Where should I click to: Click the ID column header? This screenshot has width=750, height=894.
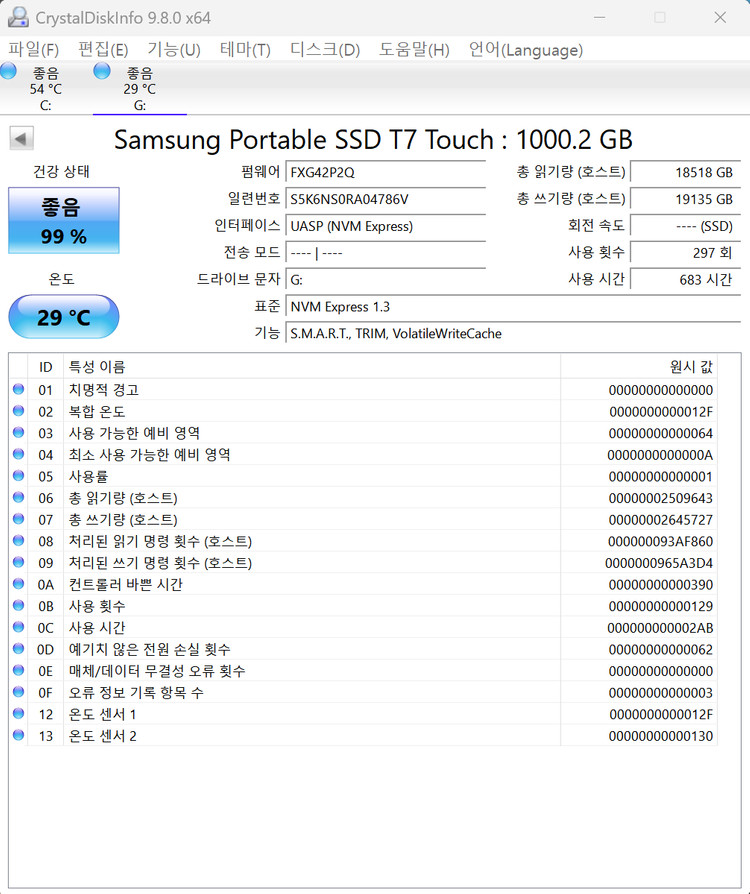click(46, 367)
